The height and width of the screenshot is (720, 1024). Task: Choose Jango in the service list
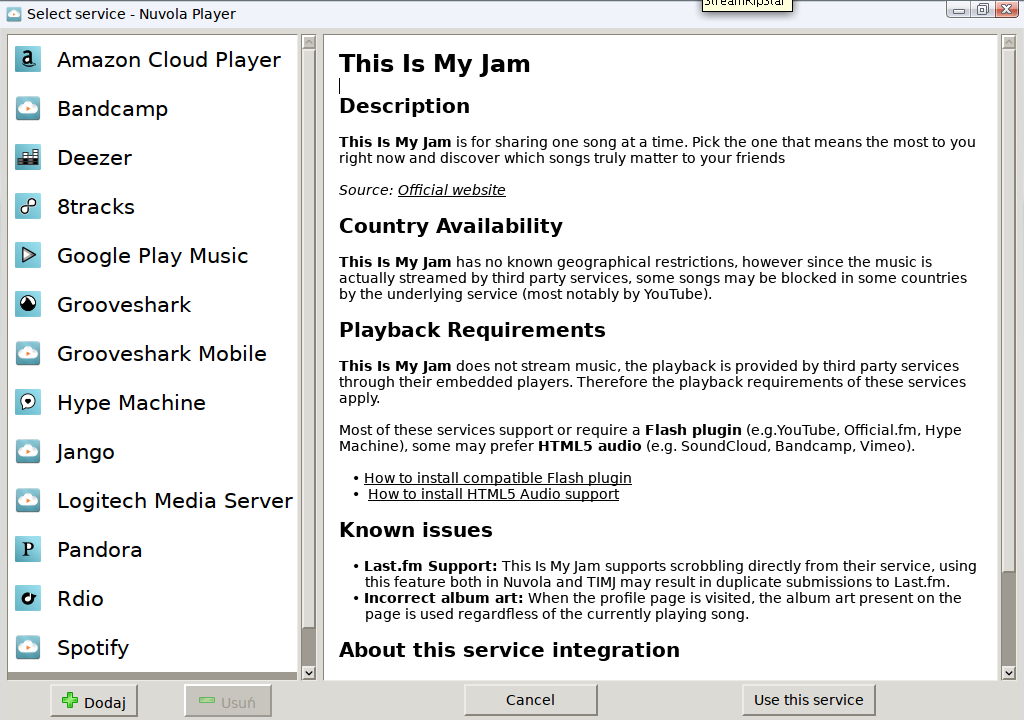(86, 452)
